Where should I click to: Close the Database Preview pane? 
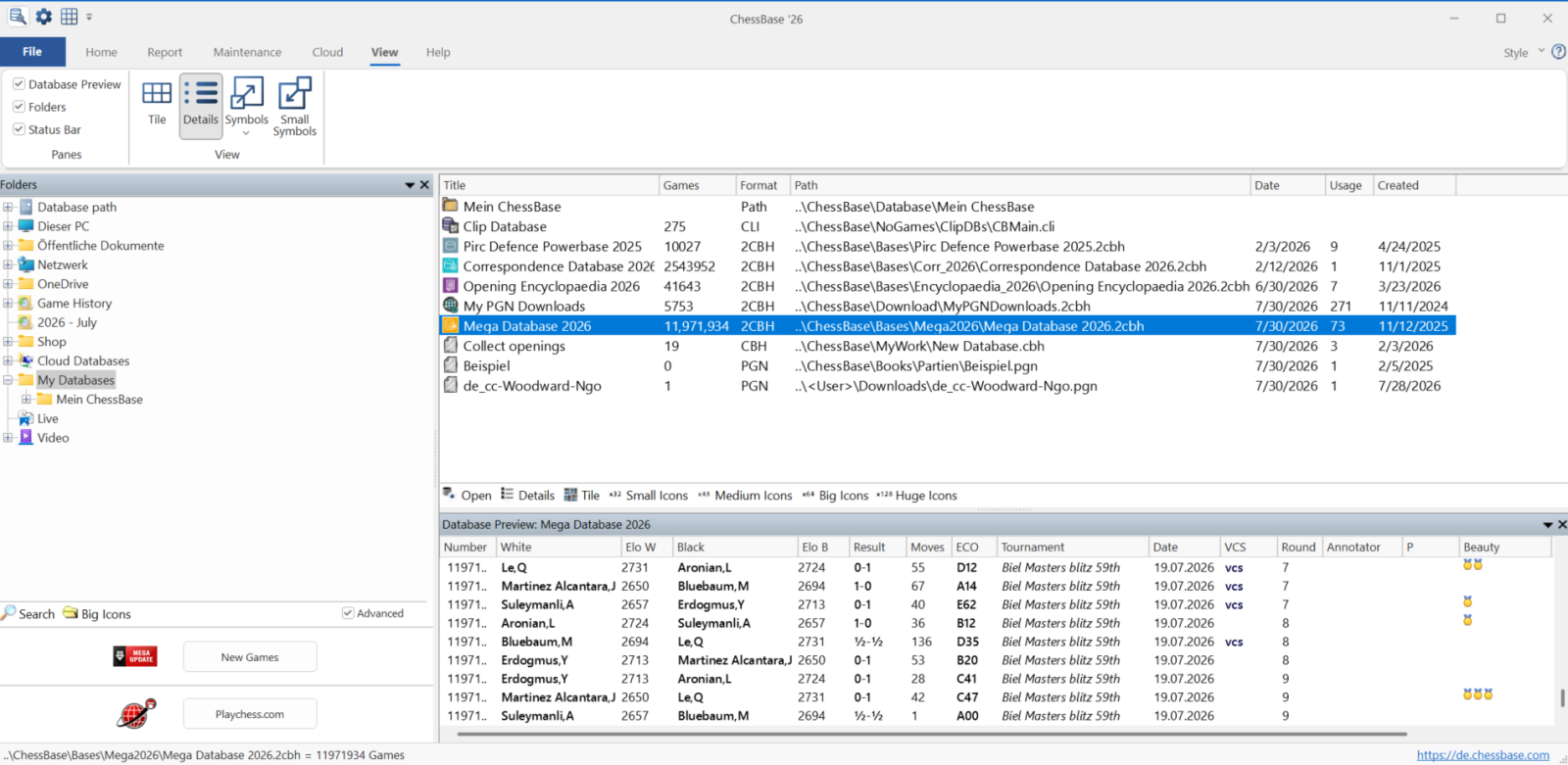click(1562, 525)
